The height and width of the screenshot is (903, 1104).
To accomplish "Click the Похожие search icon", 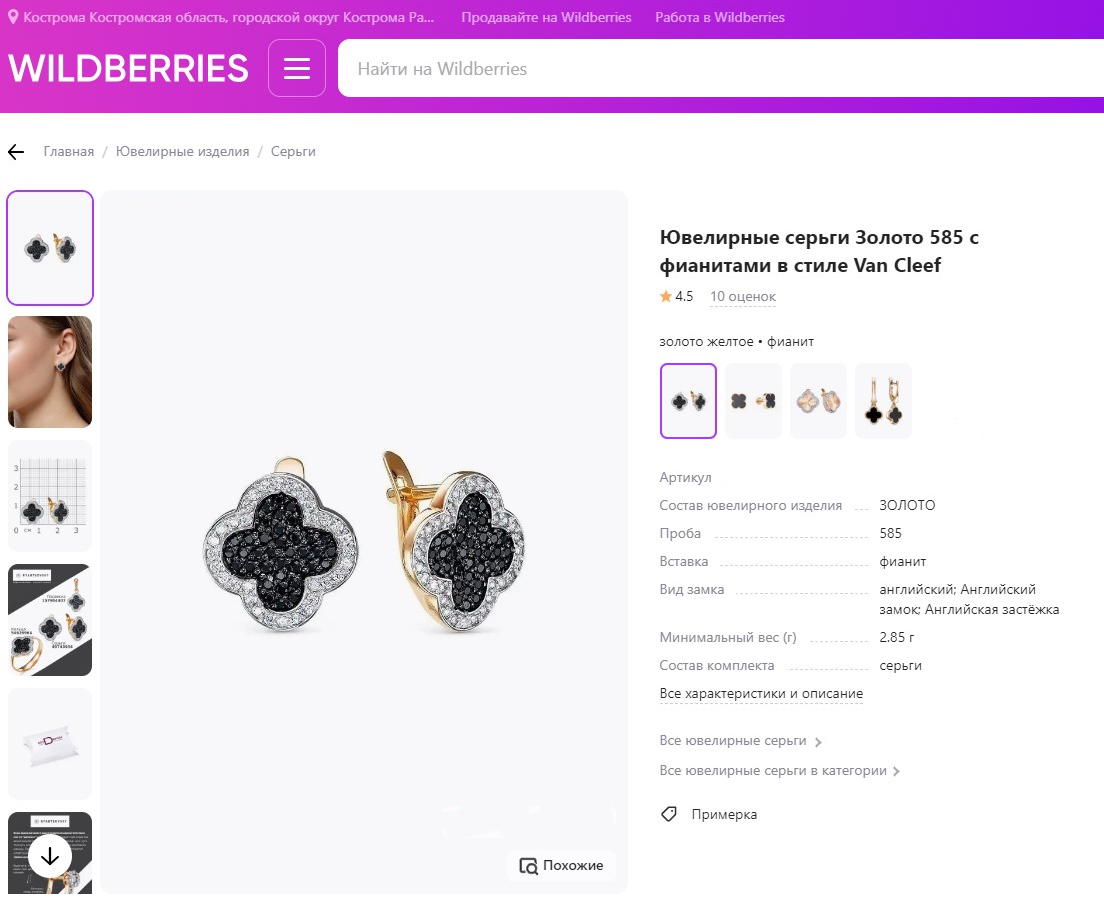I will coord(528,866).
